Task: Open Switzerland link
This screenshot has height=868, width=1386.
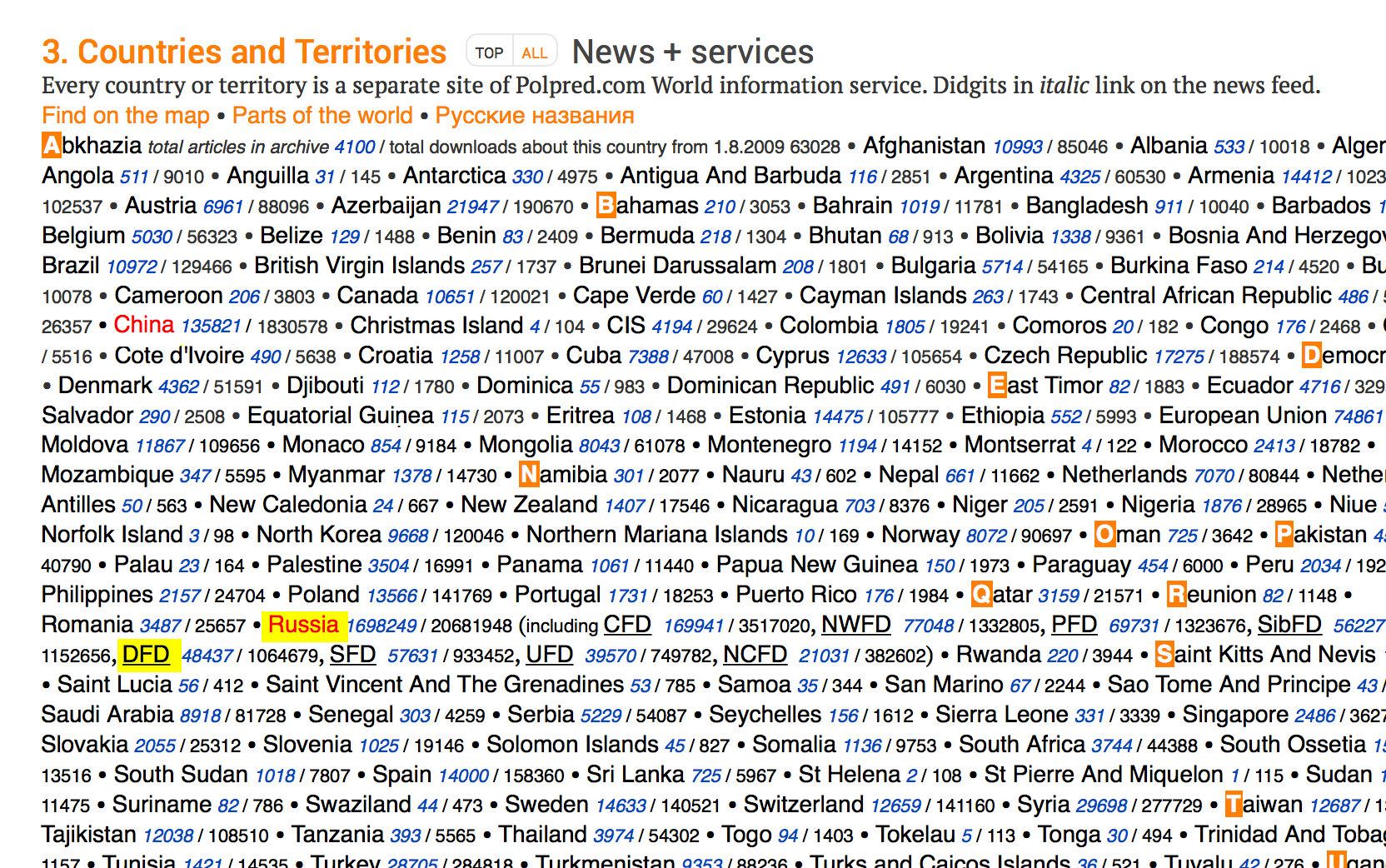Action: [x=803, y=806]
